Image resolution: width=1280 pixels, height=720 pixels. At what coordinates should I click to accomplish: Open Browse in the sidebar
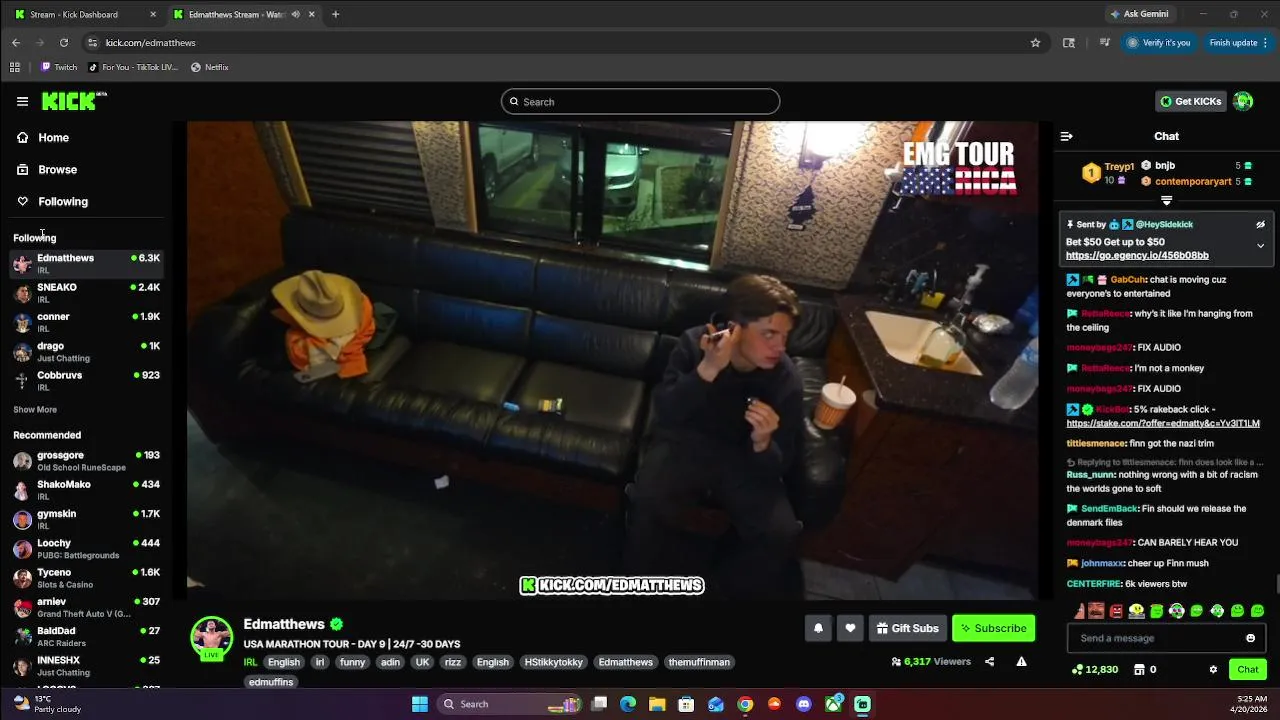tap(47, 169)
